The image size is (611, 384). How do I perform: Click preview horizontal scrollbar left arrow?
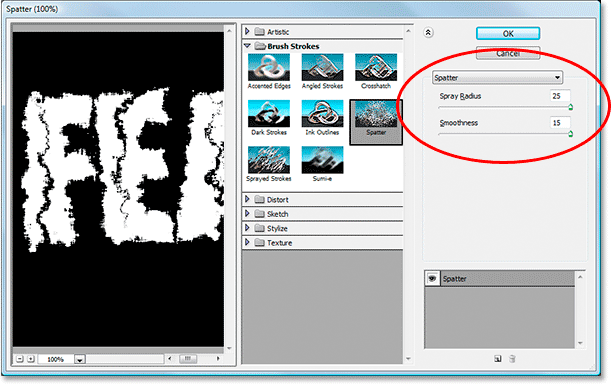coord(170,359)
